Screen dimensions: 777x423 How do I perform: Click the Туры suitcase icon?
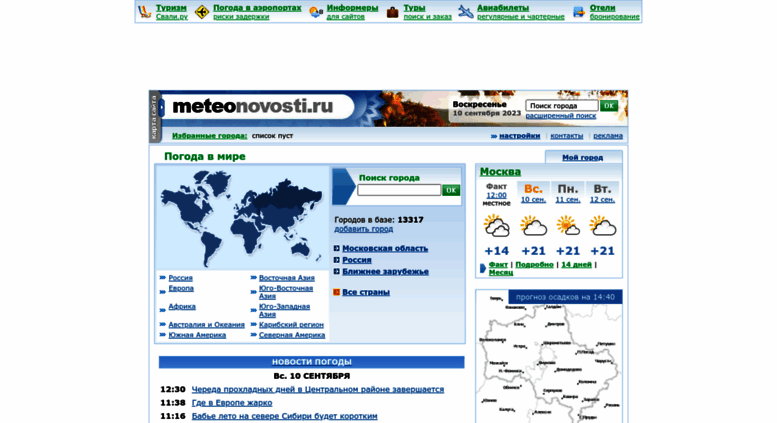[x=392, y=12]
